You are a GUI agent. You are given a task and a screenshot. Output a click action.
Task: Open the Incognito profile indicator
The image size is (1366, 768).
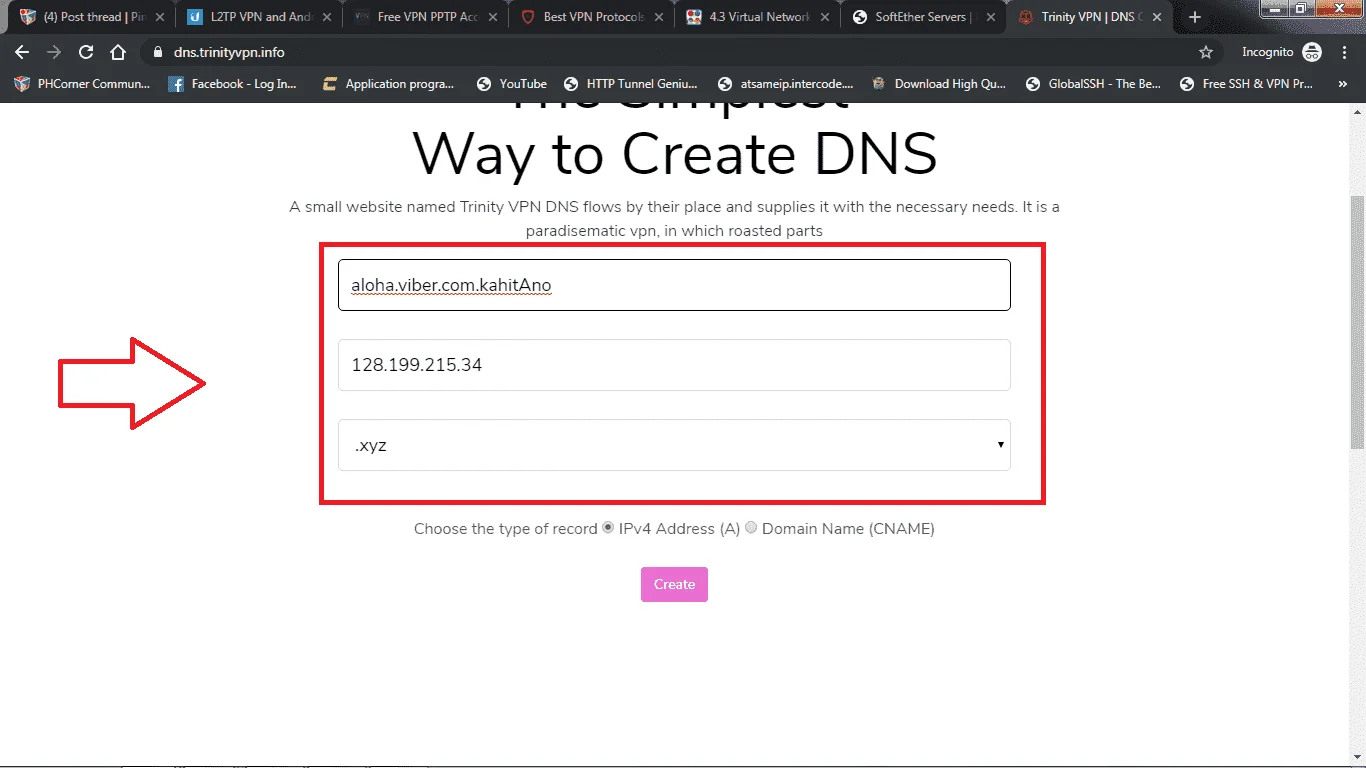(1282, 52)
